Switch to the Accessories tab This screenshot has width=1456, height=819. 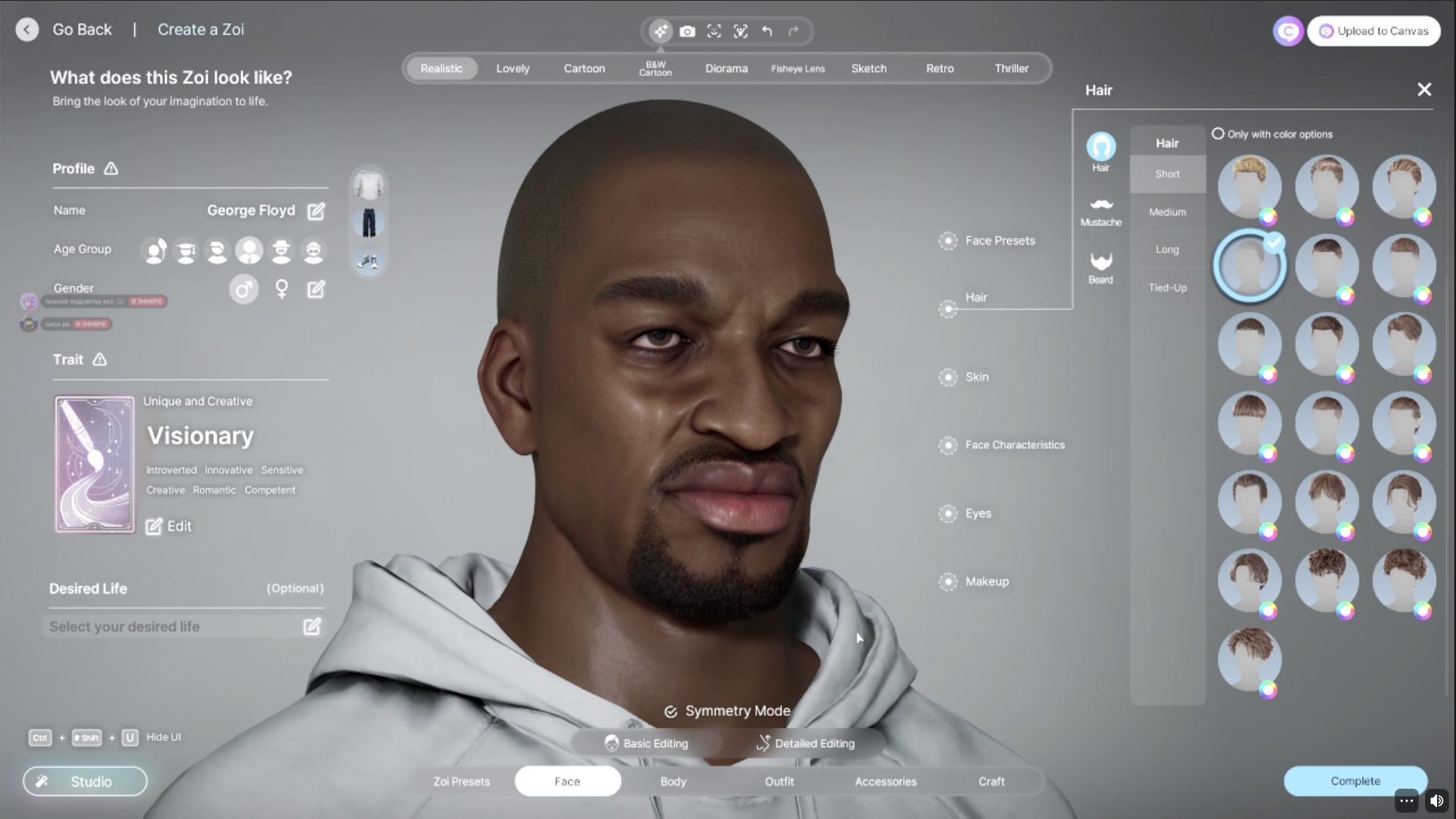pos(886,782)
